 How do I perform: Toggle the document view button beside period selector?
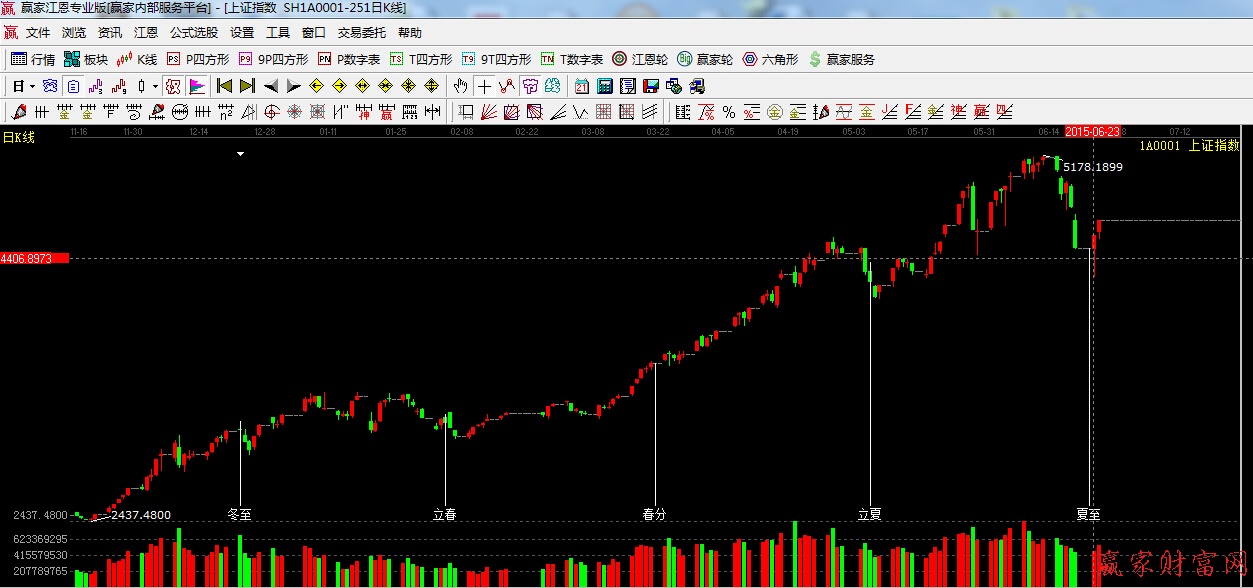(73, 86)
